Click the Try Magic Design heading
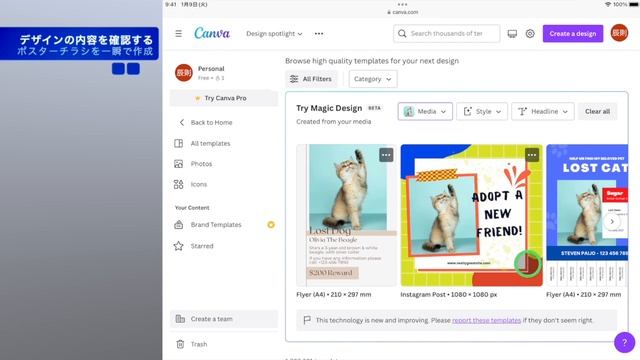The height and width of the screenshot is (360, 640). click(x=329, y=108)
